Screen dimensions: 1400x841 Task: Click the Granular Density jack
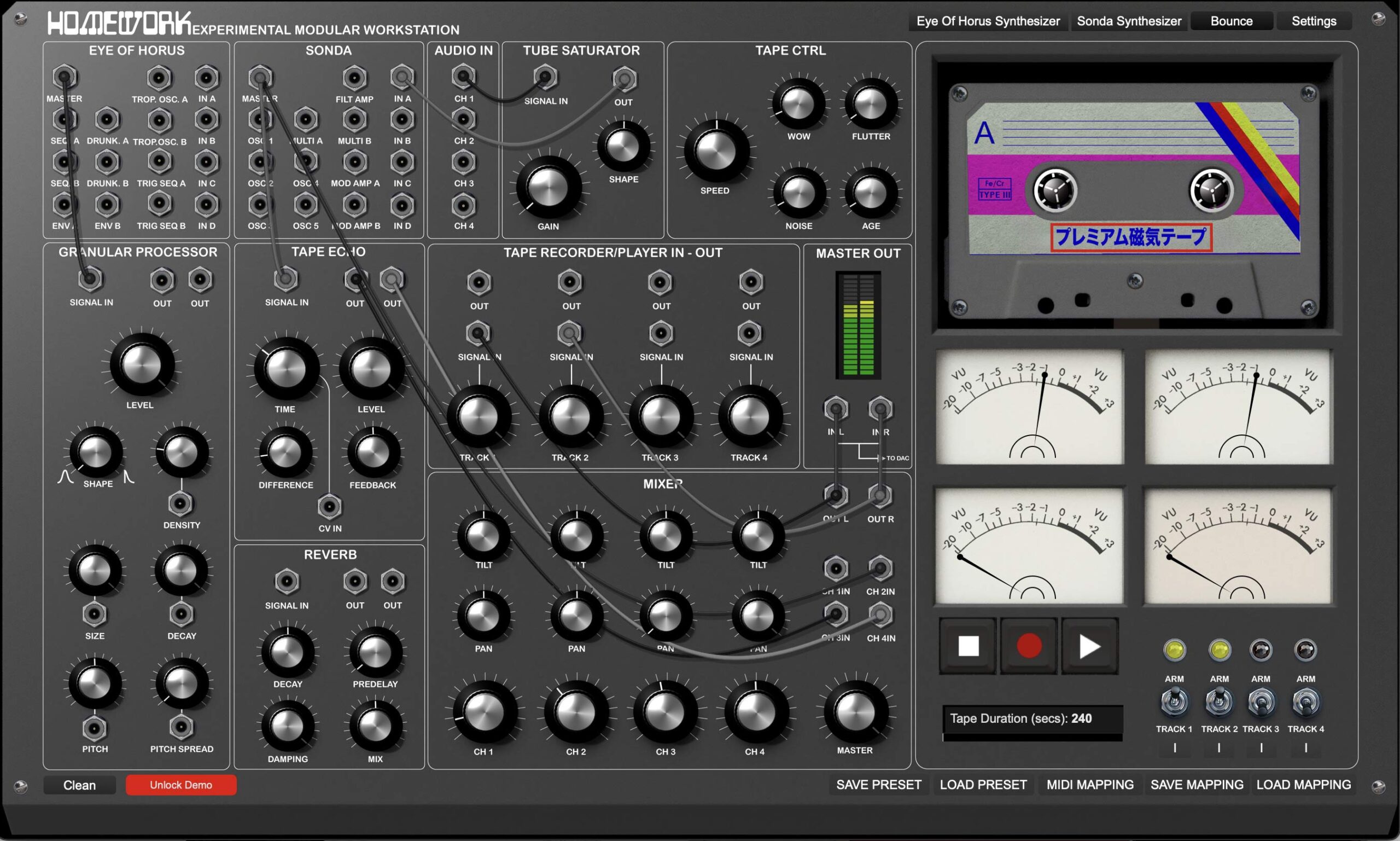point(180,503)
